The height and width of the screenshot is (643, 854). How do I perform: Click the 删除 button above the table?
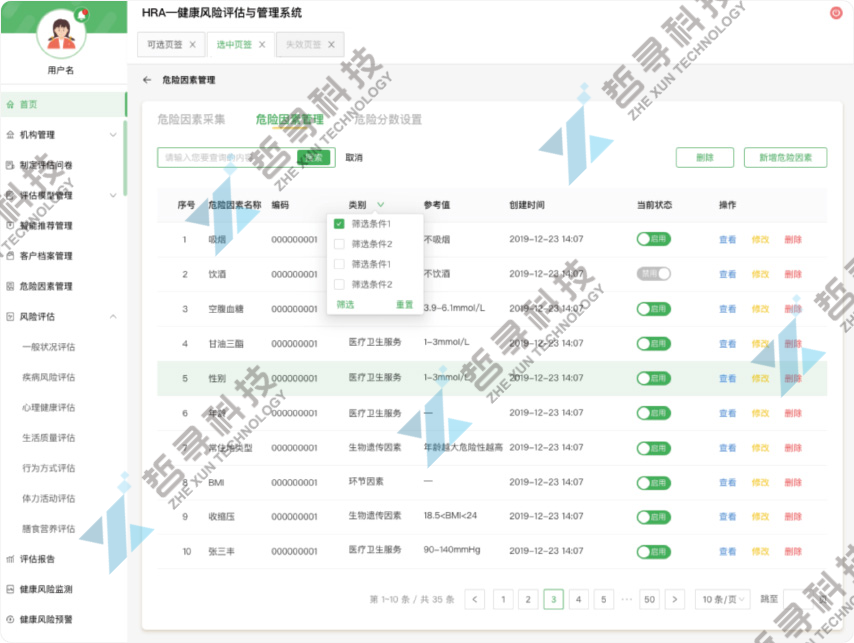click(x=705, y=157)
